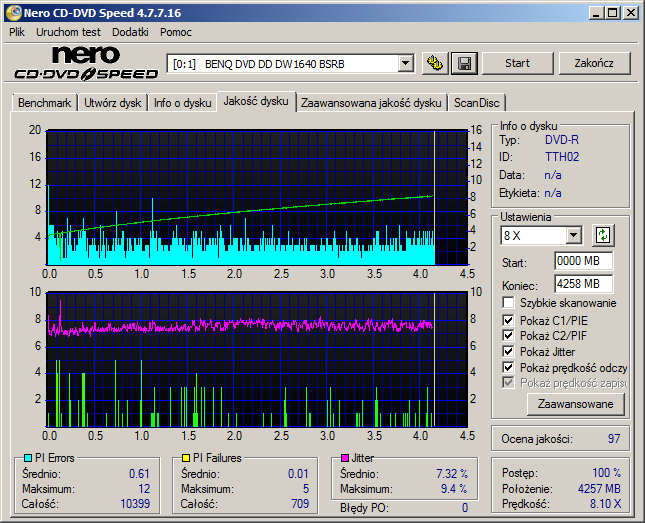Click the Koniec 4258 MB field

point(583,284)
